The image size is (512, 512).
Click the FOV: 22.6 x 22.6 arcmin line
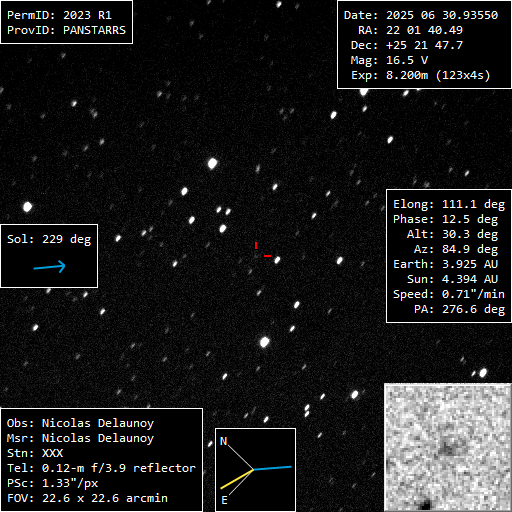[87, 498]
